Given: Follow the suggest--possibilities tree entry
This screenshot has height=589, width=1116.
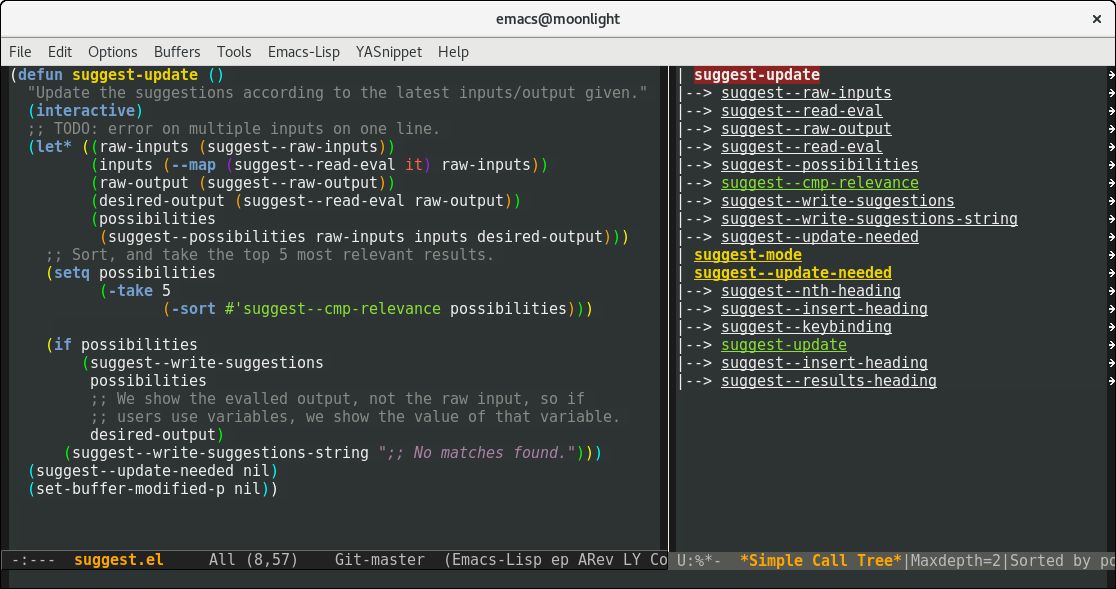Looking at the screenshot, I should [x=819, y=165].
